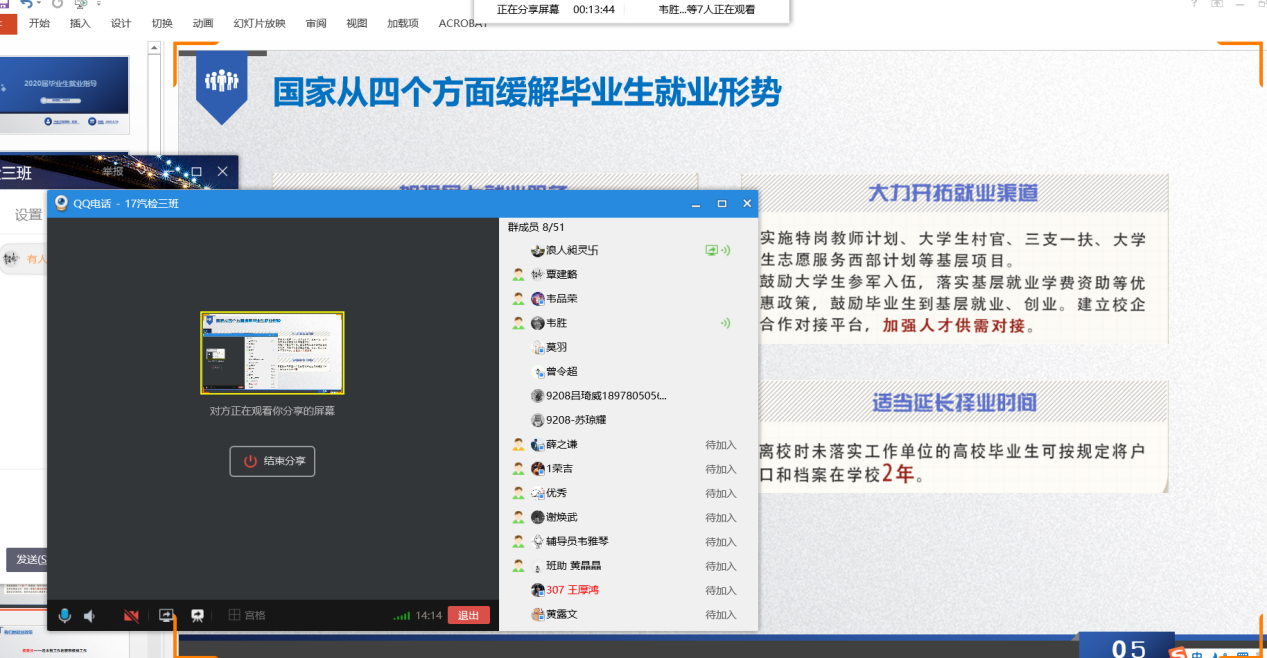The height and width of the screenshot is (658, 1267).
Task: Switch to grid (宫格) view
Action: (x=247, y=616)
